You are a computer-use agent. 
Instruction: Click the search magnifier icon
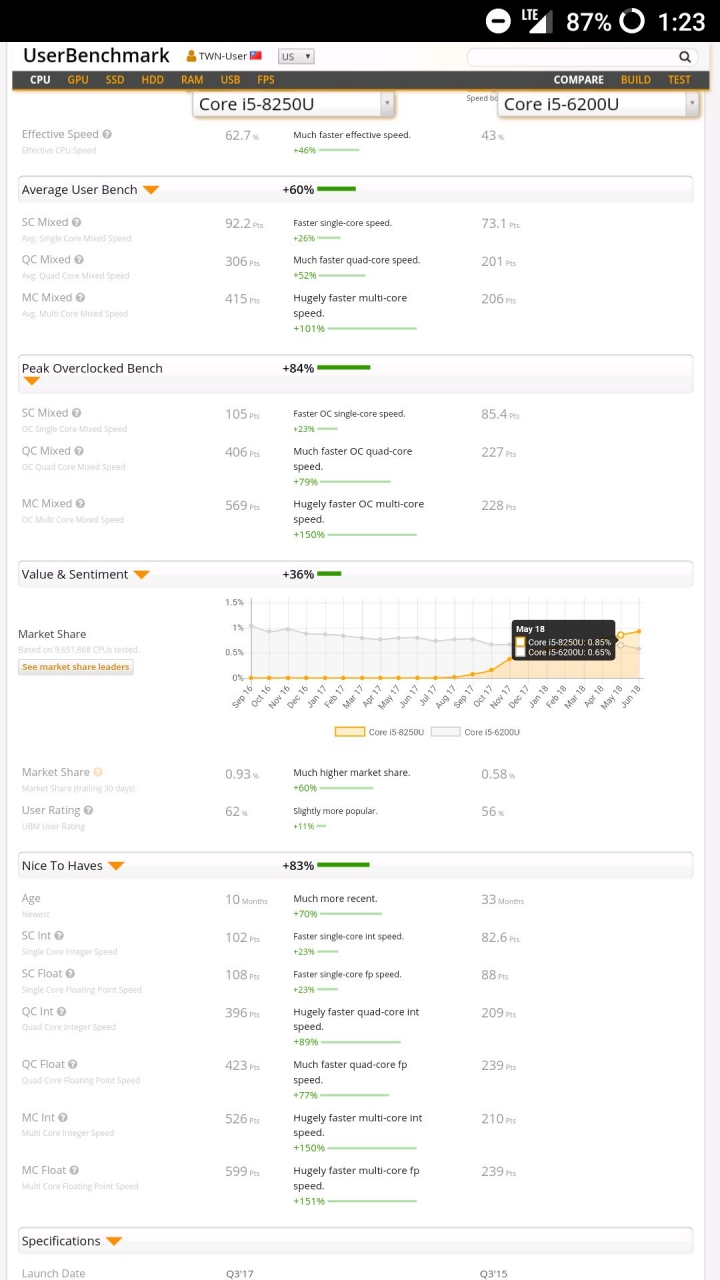685,57
